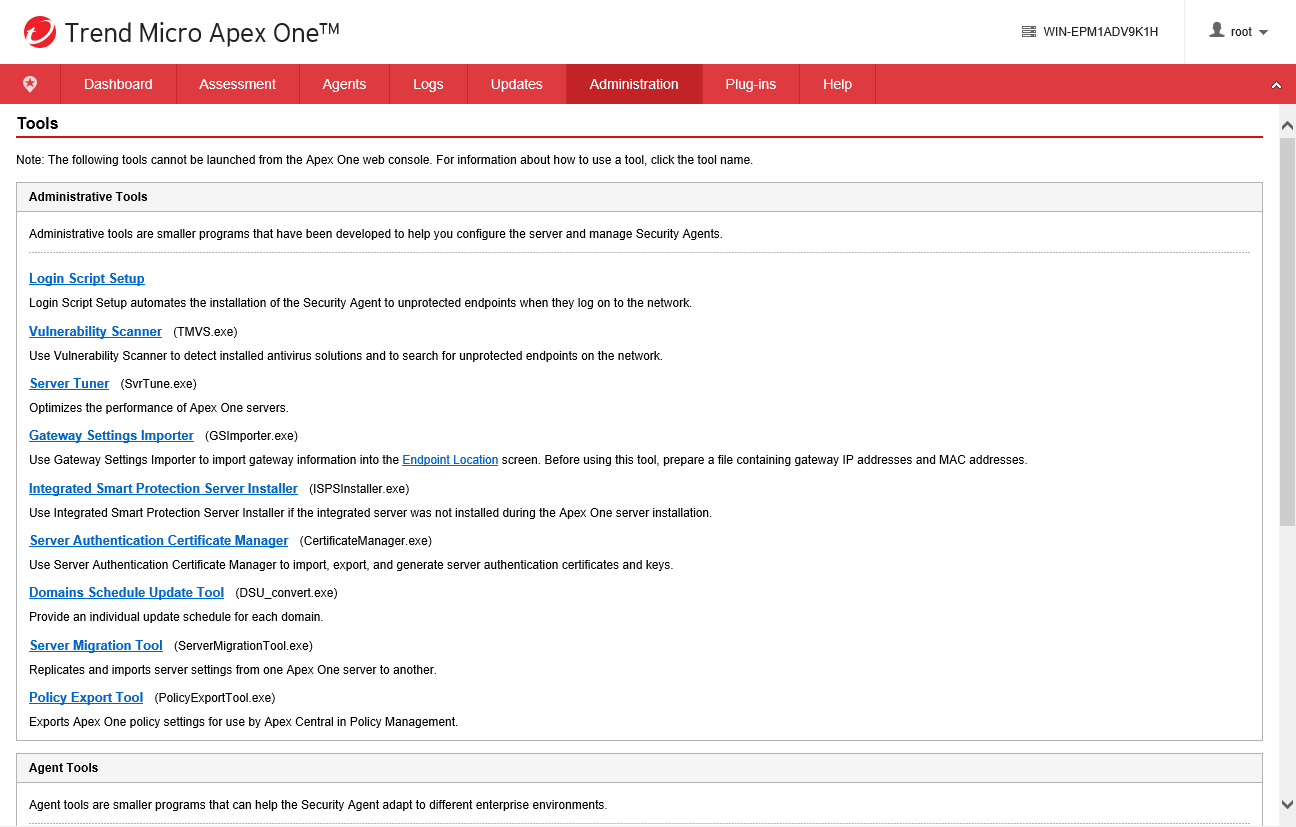Screen dimensions: 1296x827
Task: Expand the root account dropdown arrow
Action: [1263, 32]
